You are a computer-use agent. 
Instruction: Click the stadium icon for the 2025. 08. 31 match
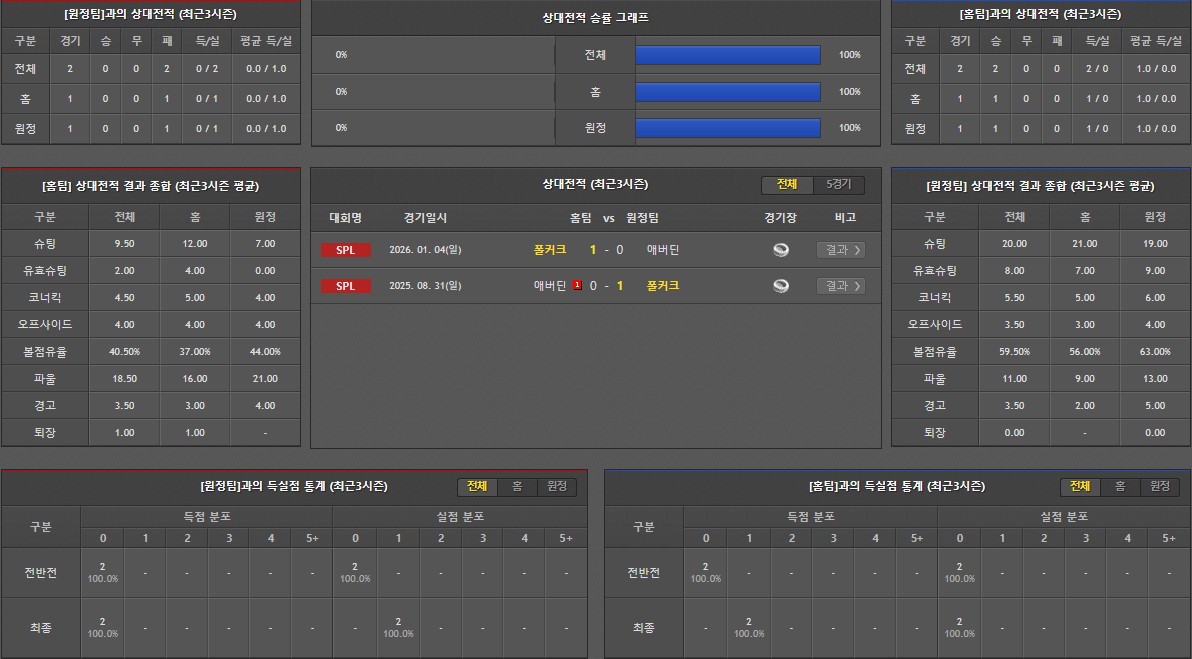click(781, 286)
